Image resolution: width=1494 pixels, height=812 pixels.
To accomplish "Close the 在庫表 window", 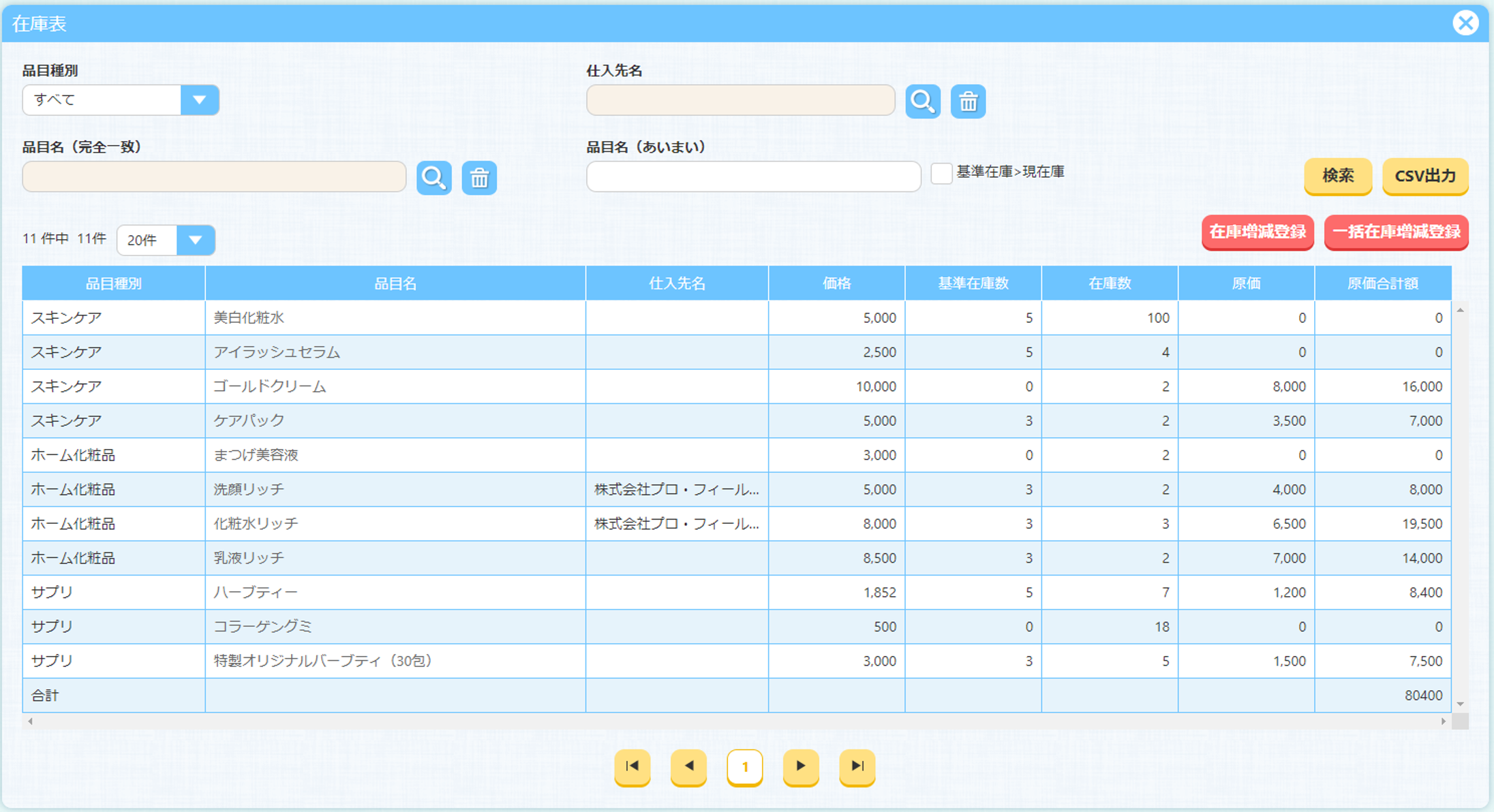I will point(1465,23).
